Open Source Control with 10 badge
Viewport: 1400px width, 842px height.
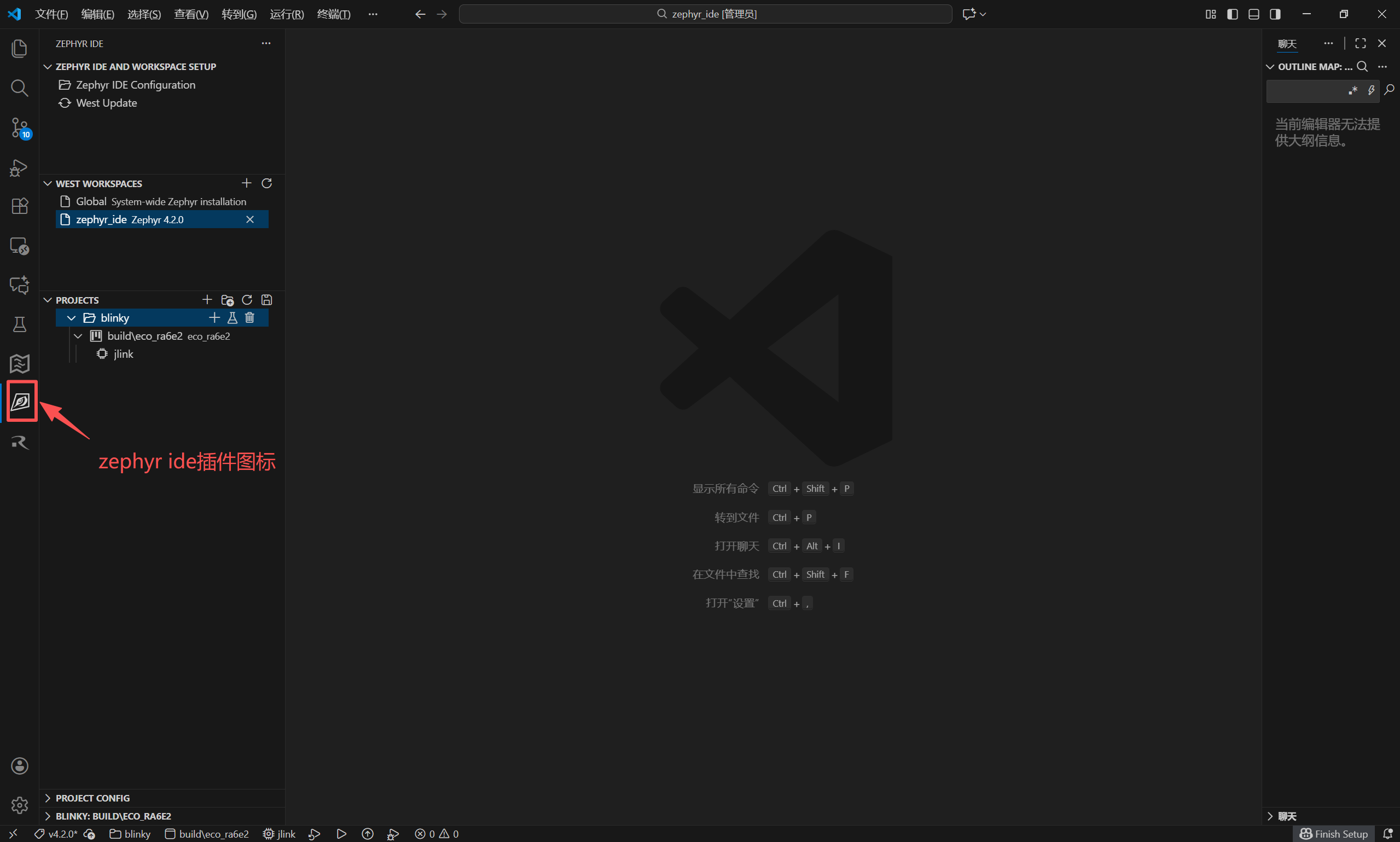19,128
